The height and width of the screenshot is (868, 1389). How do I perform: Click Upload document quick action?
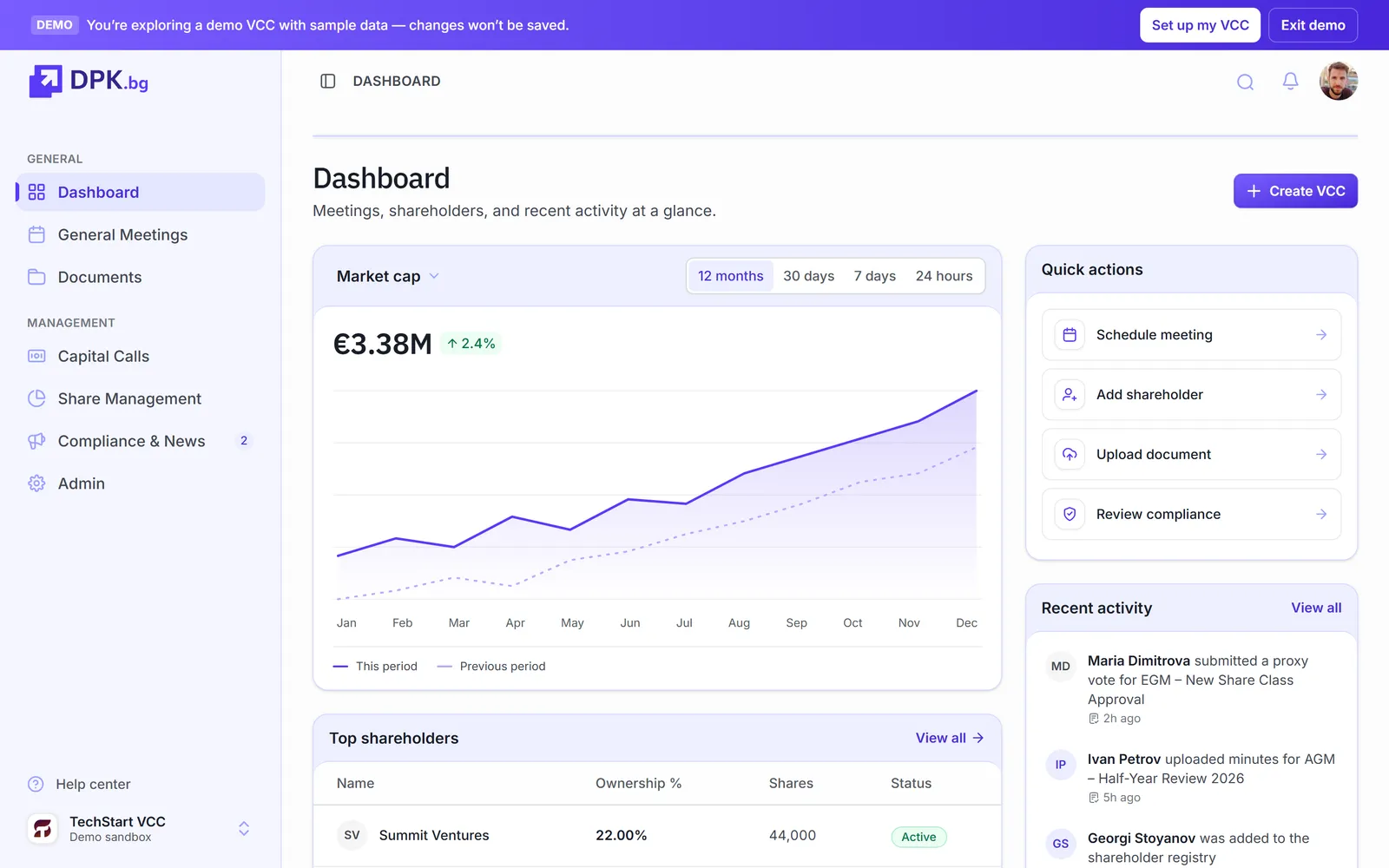1191,454
